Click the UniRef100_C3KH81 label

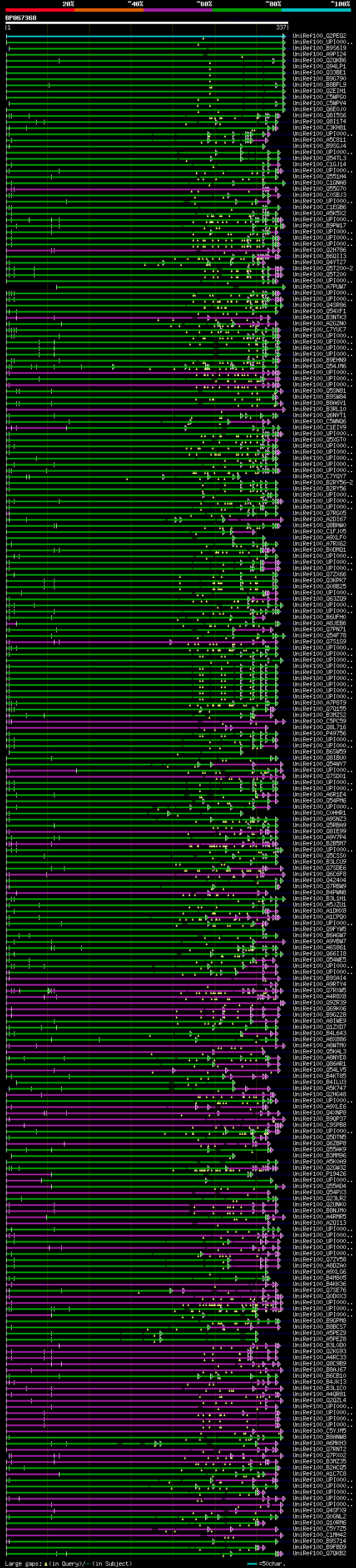[x=319, y=128]
